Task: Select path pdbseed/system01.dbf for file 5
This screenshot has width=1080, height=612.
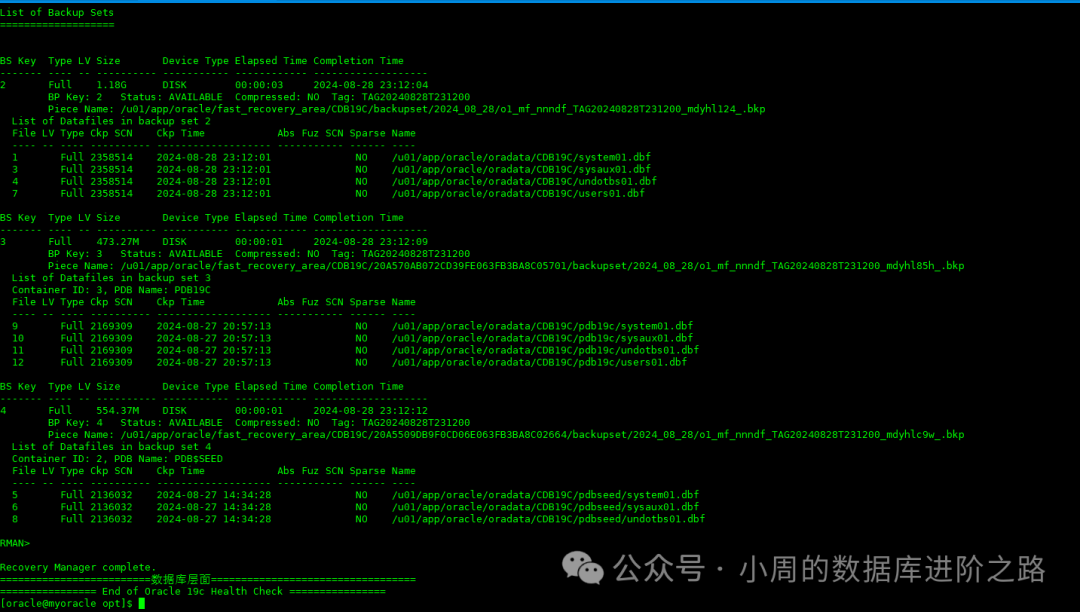Action: coord(546,495)
